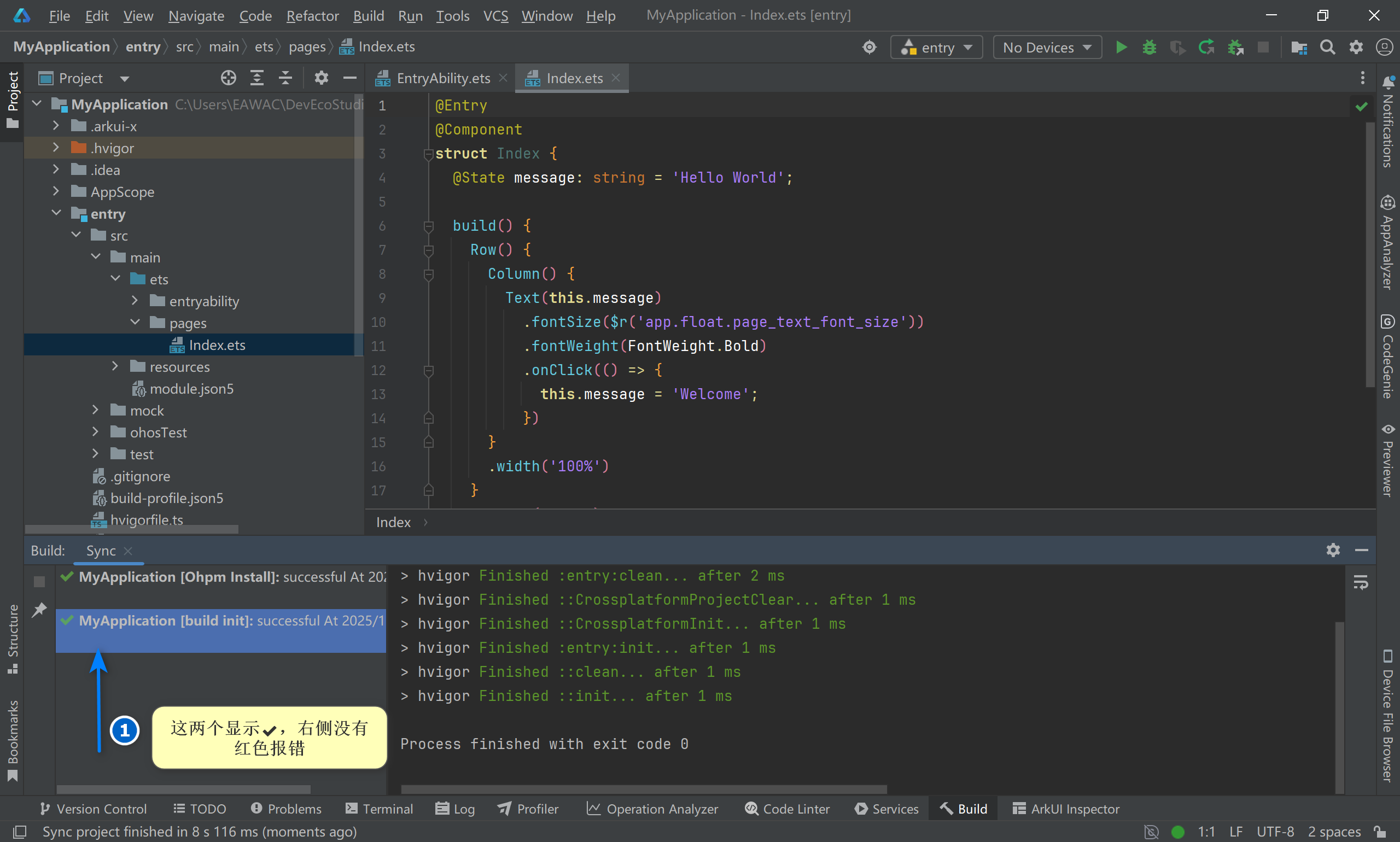Open Build panel settings gear
Image resolution: width=1400 pixels, height=842 pixels.
pos(1333,550)
